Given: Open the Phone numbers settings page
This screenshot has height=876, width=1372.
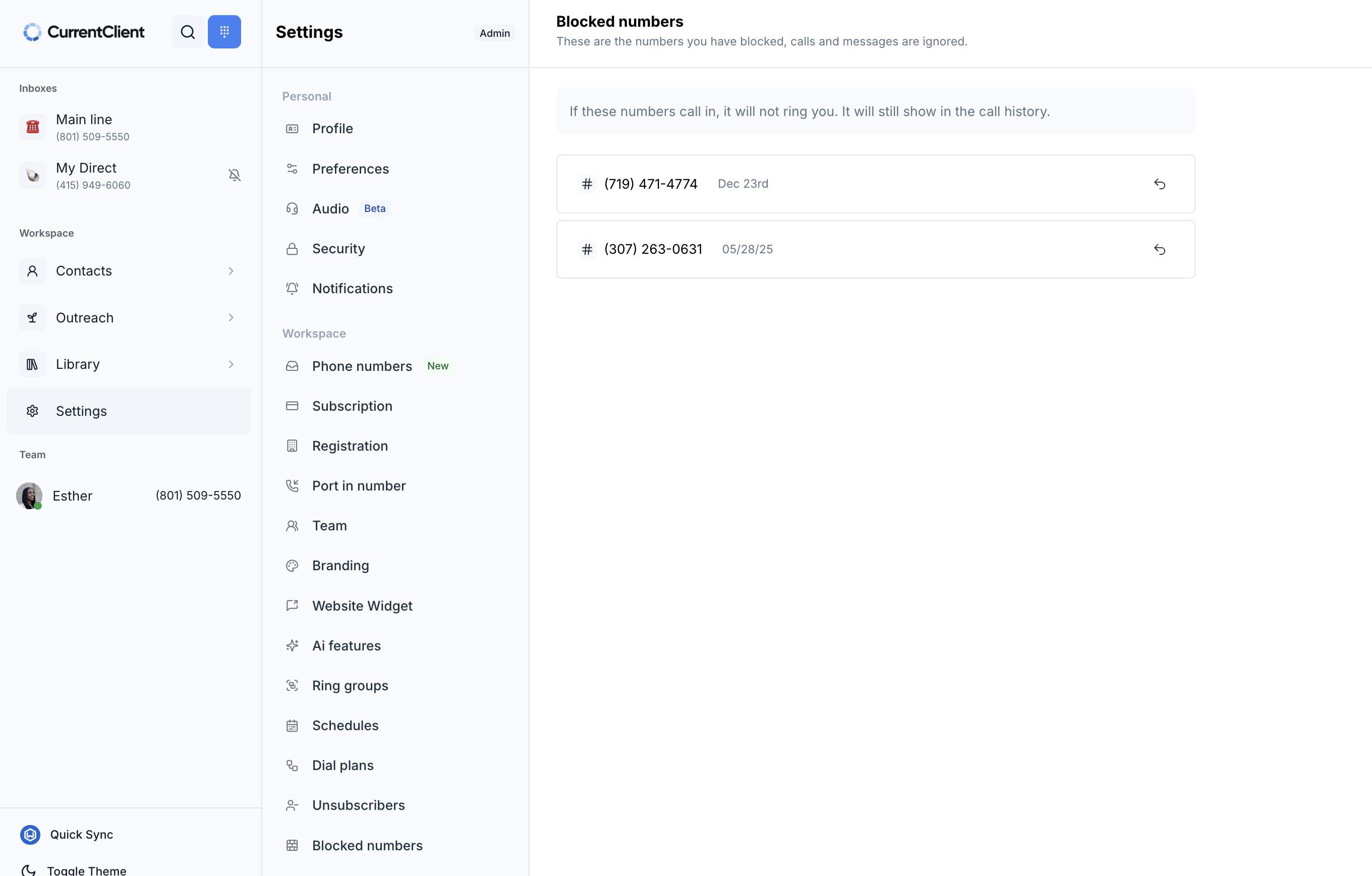Looking at the screenshot, I should tap(361, 366).
